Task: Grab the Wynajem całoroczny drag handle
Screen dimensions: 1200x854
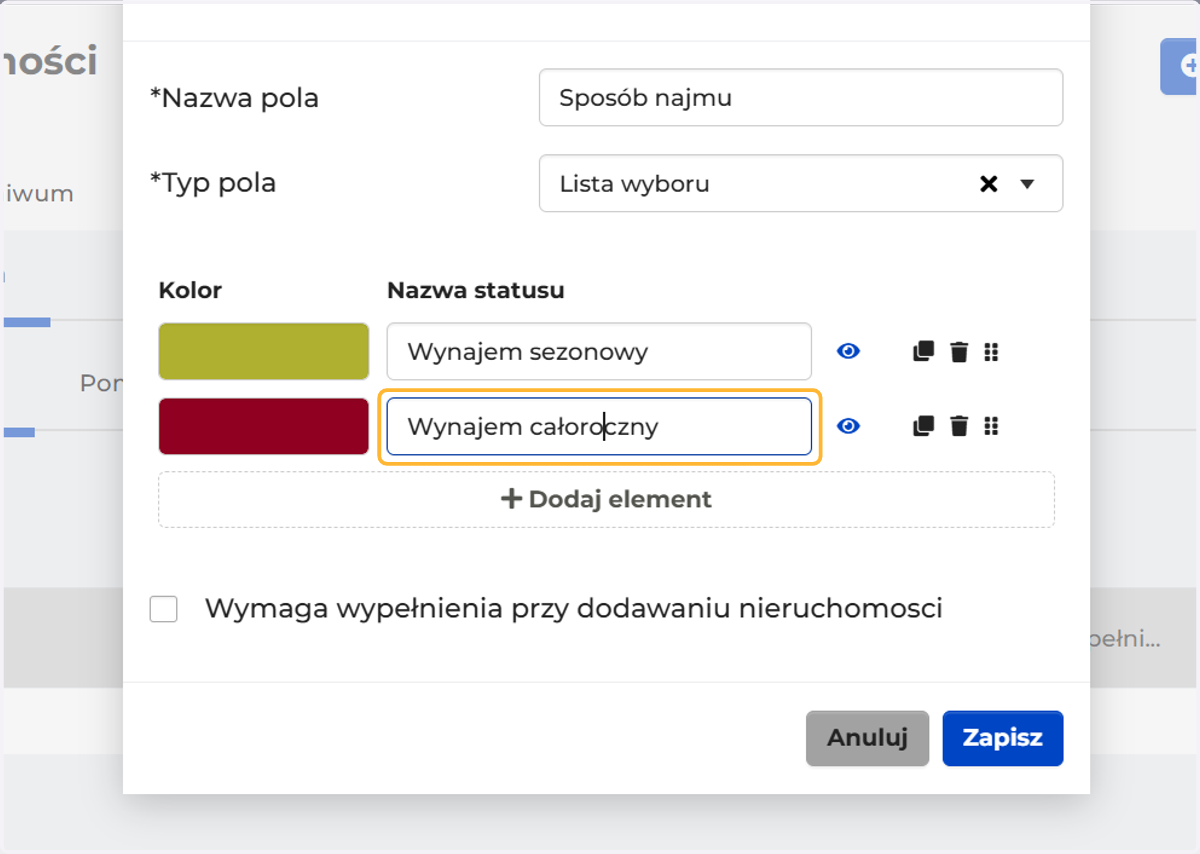Action: [991, 427]
